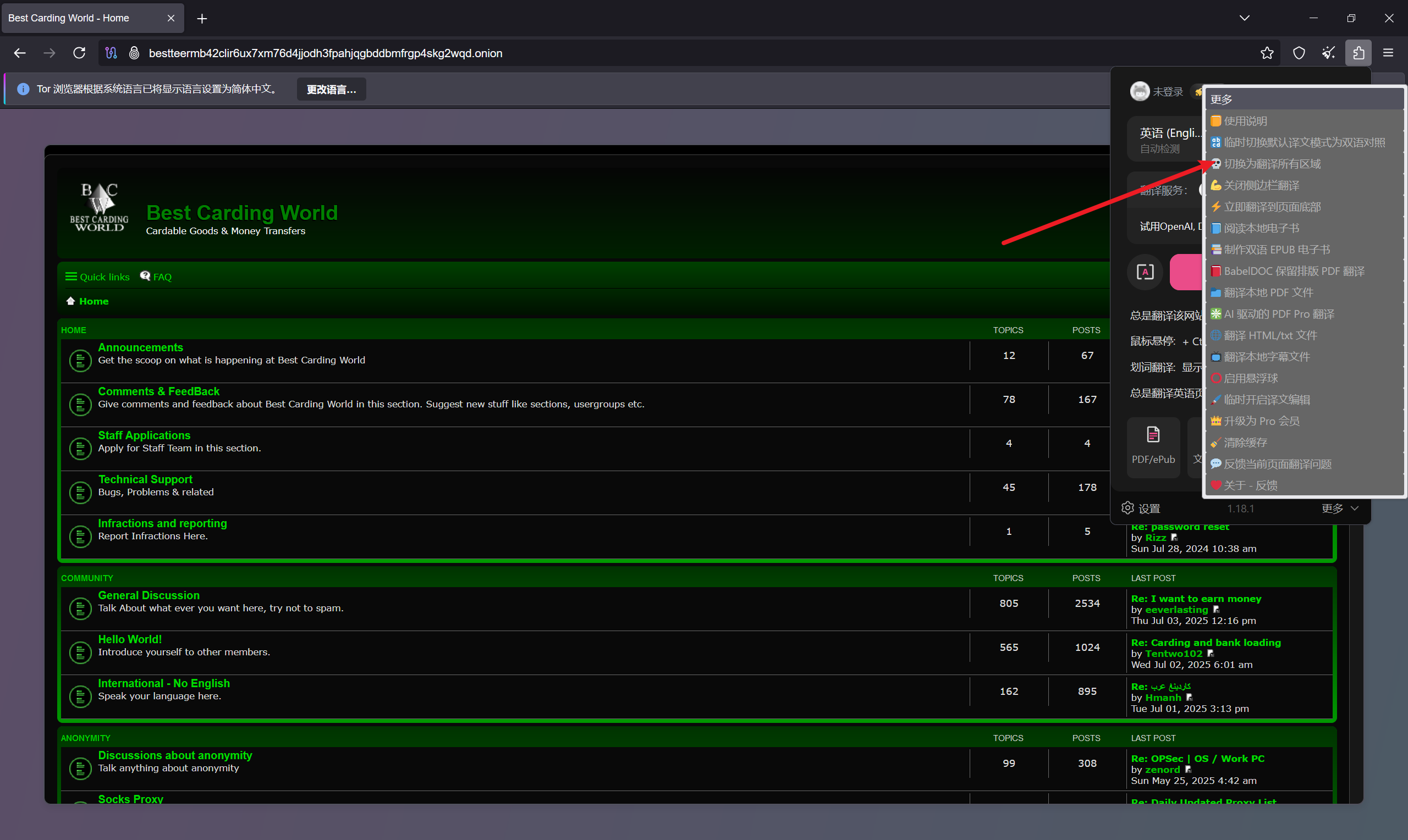Click the 更改语言... button

coord(331,90)
